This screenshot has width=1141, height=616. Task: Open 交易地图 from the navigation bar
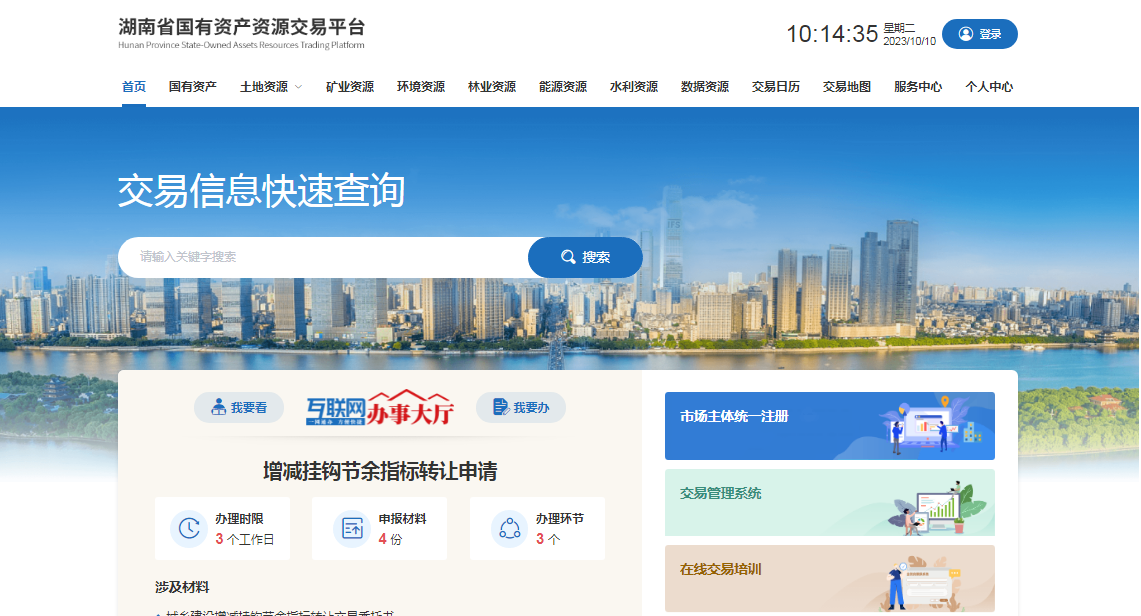tap(846, 87)
